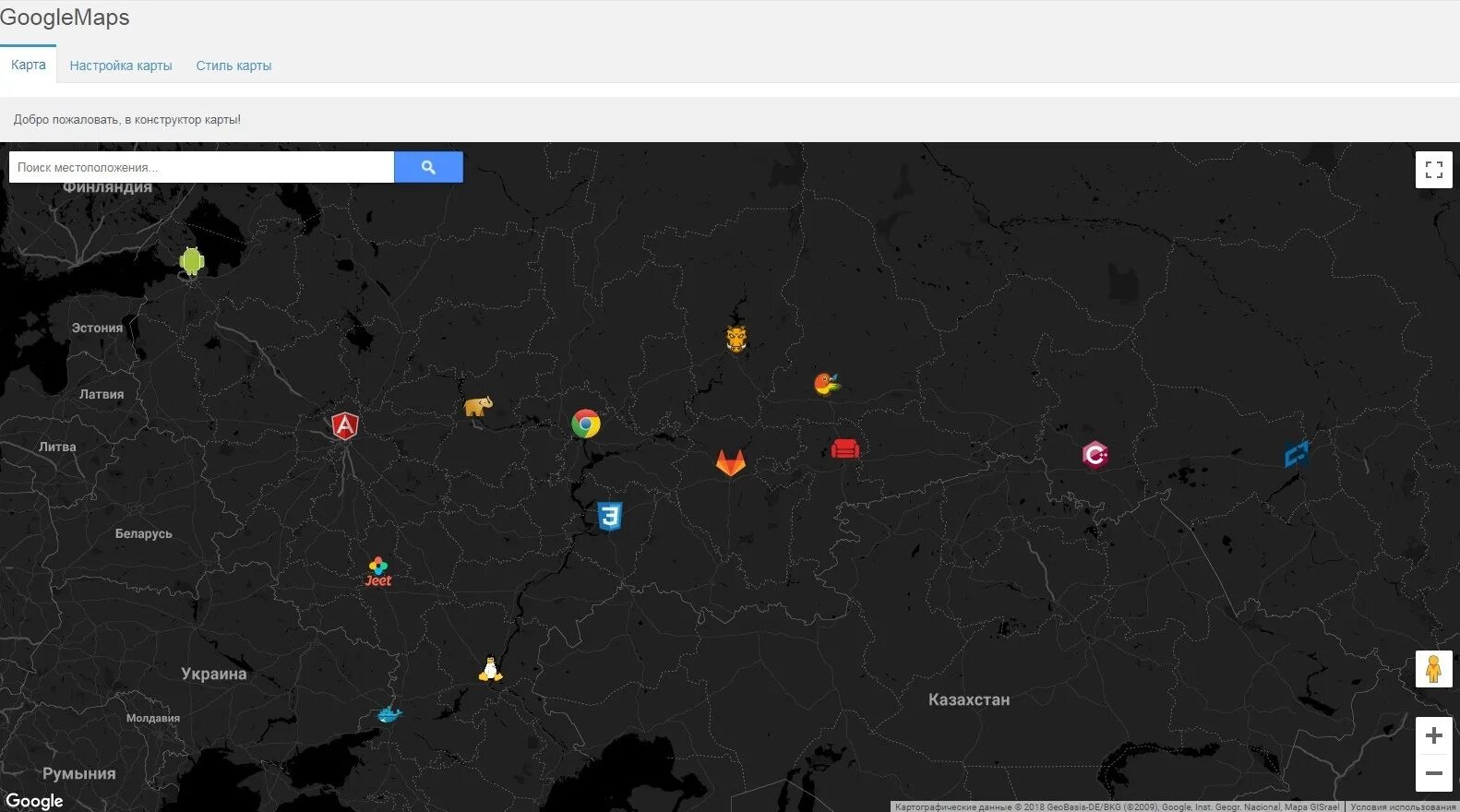Click the Linux penguin marker
1460x812 pixels.
click(x=490, y=669)
